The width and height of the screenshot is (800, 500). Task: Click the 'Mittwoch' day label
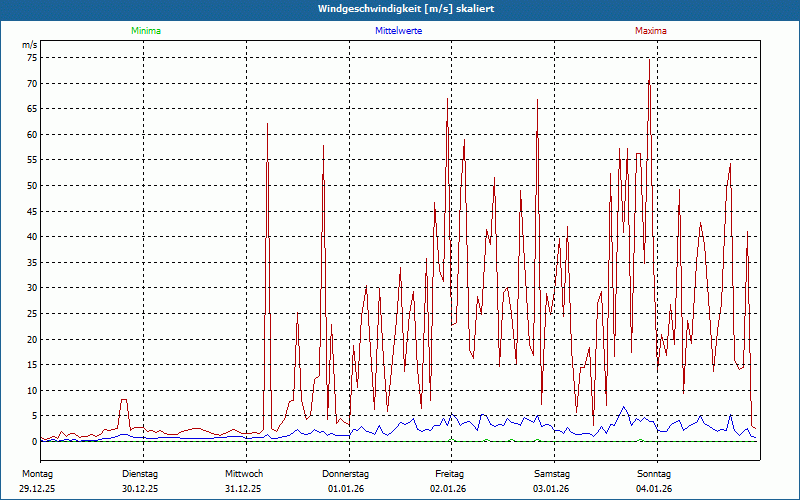[x=244, y=474]
